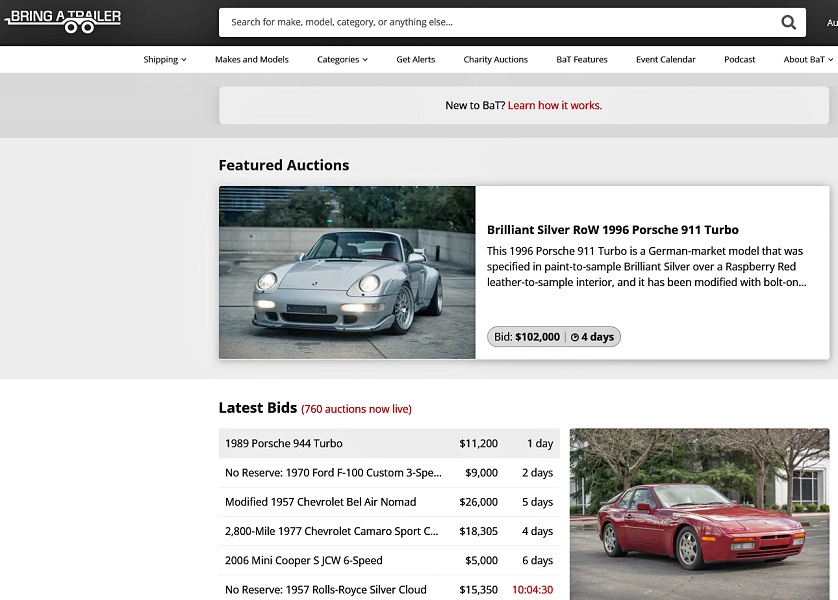
Task: Open the 1977 Chevrolet Camaro Sport listing
Action: coord(331,531)
